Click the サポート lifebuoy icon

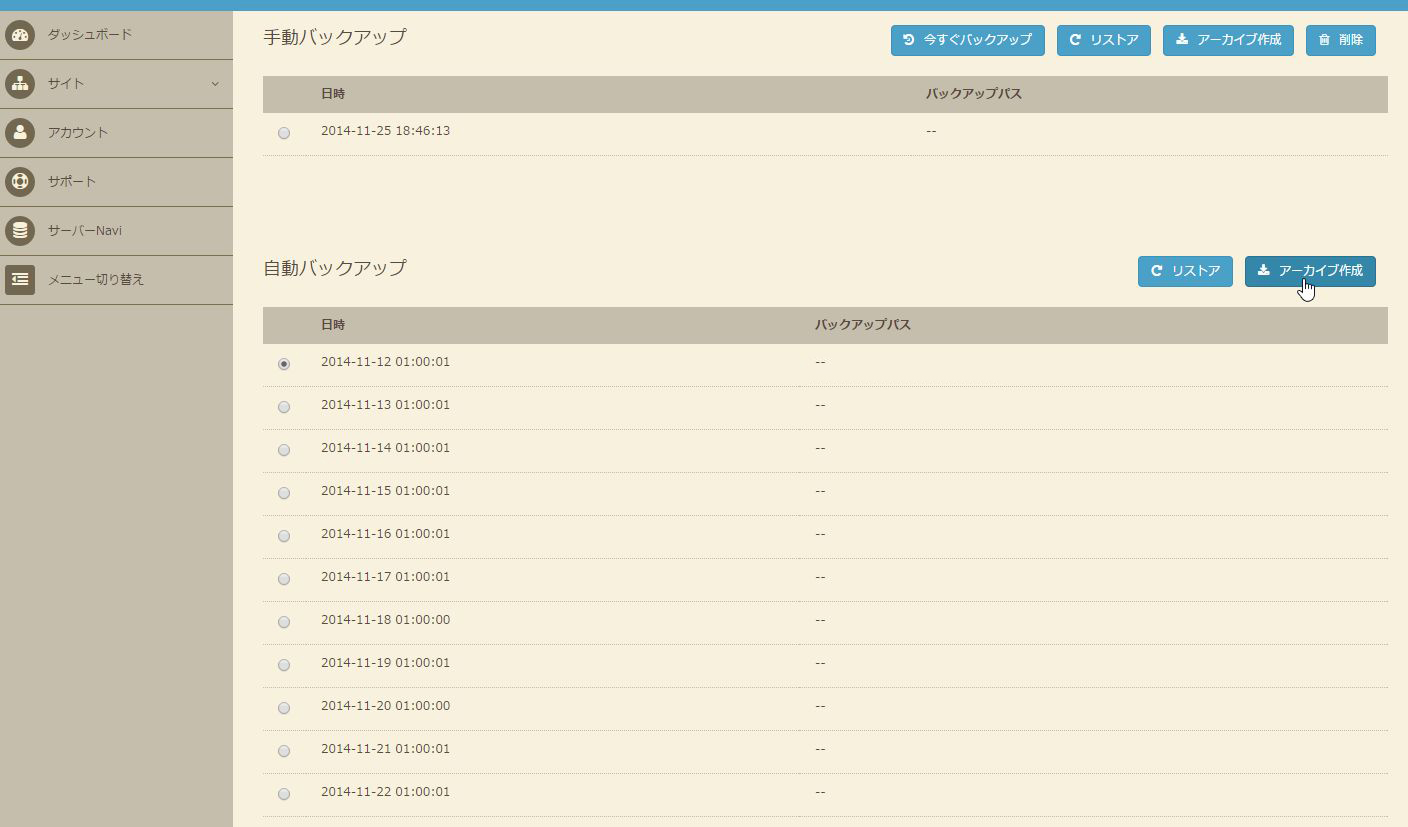[20, 182]
